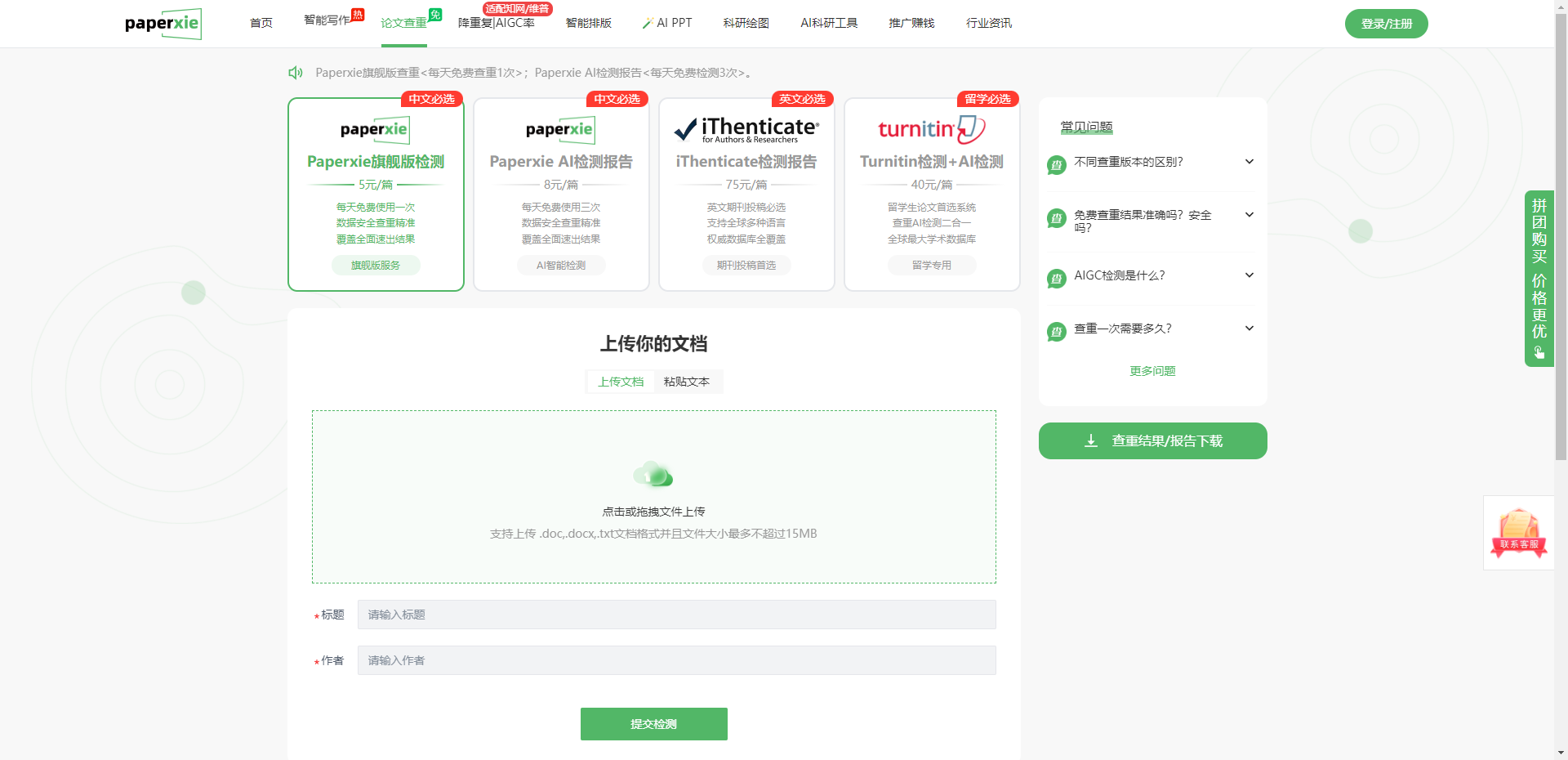
Task: Expand the 查重一次需要多久 question
Action: (1249, 329)
